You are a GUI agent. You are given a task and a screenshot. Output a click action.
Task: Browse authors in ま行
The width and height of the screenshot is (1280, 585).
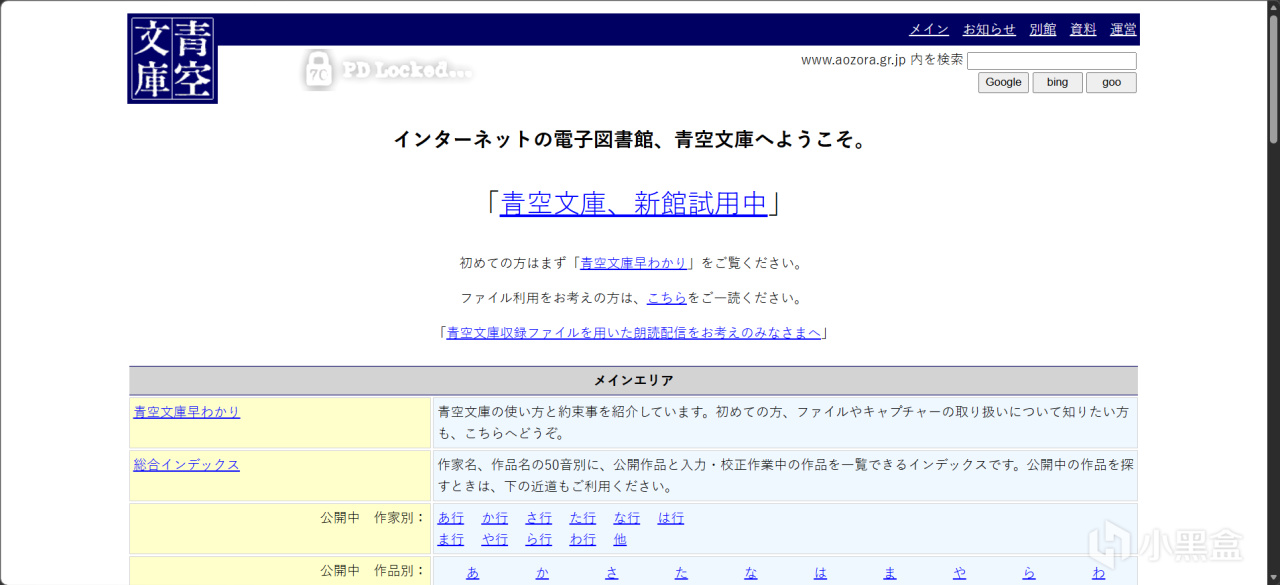[x=451, y=539]
